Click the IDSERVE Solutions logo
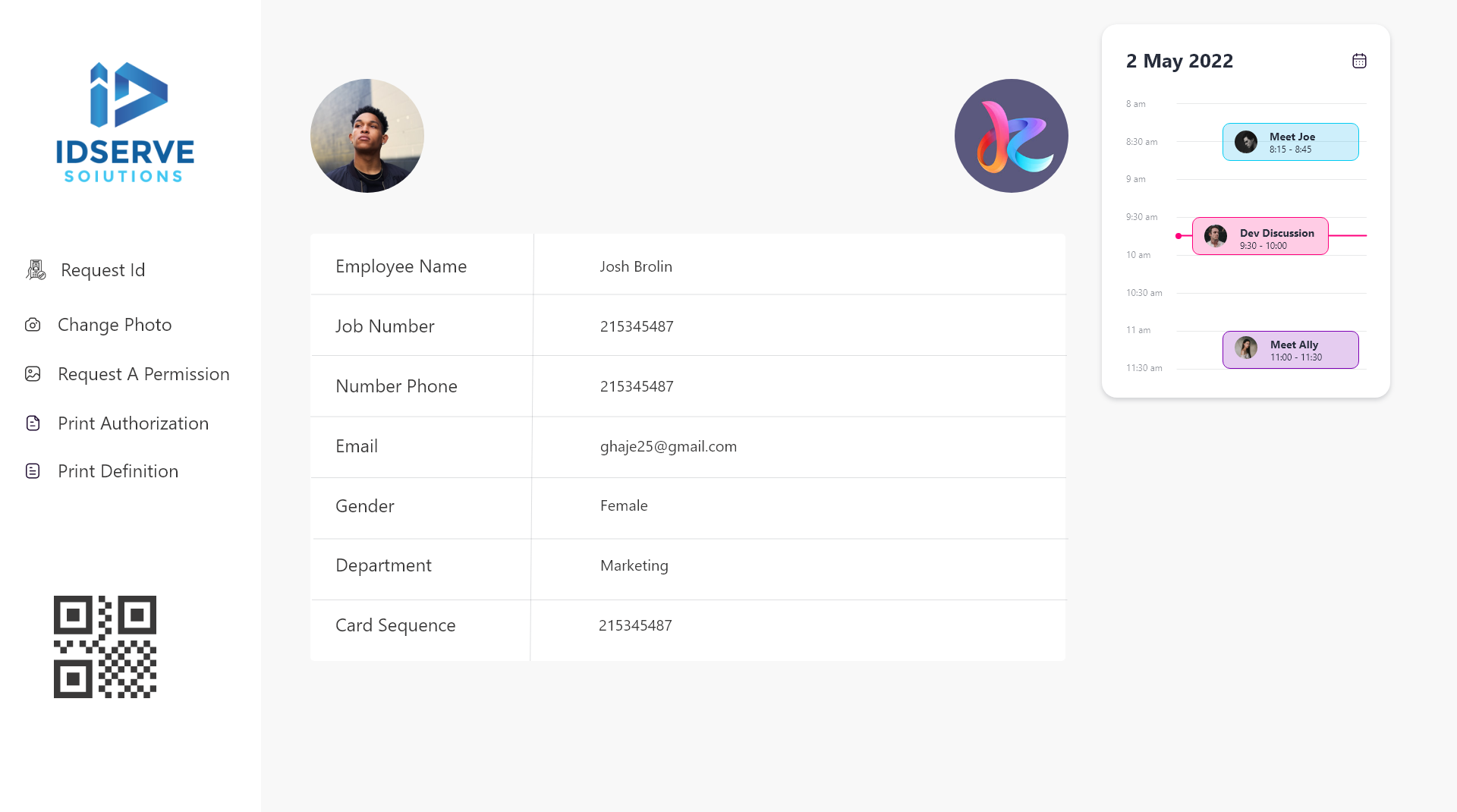 [x=125, y=123]
